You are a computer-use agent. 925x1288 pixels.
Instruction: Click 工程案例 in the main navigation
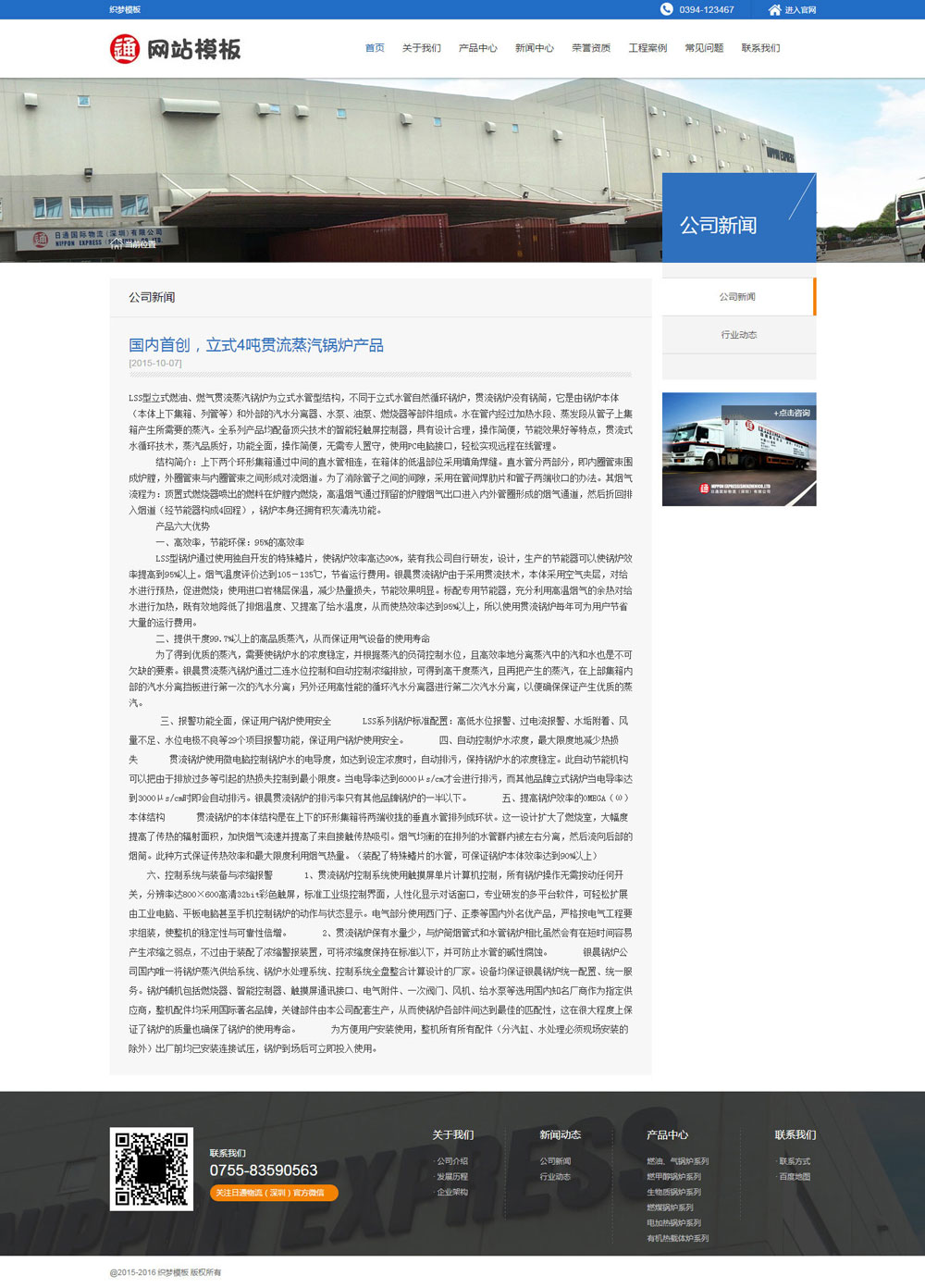coord(647,47)
